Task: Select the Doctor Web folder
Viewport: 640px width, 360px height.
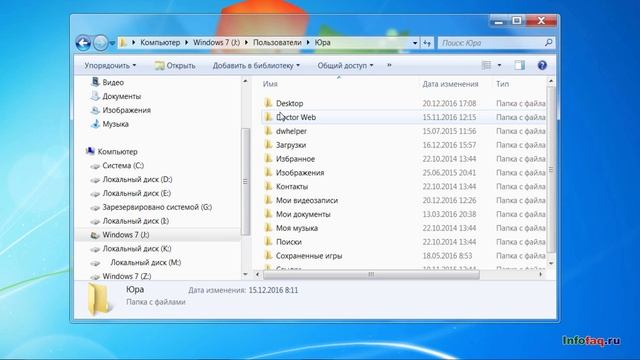Action: pyautogui.click(x=296, y=117)
